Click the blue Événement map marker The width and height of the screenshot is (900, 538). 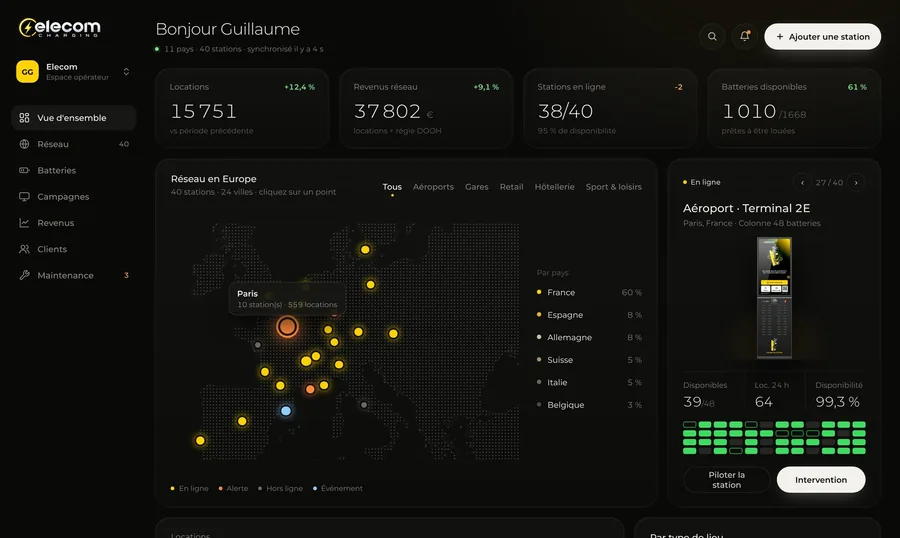(x=286, y=411)
